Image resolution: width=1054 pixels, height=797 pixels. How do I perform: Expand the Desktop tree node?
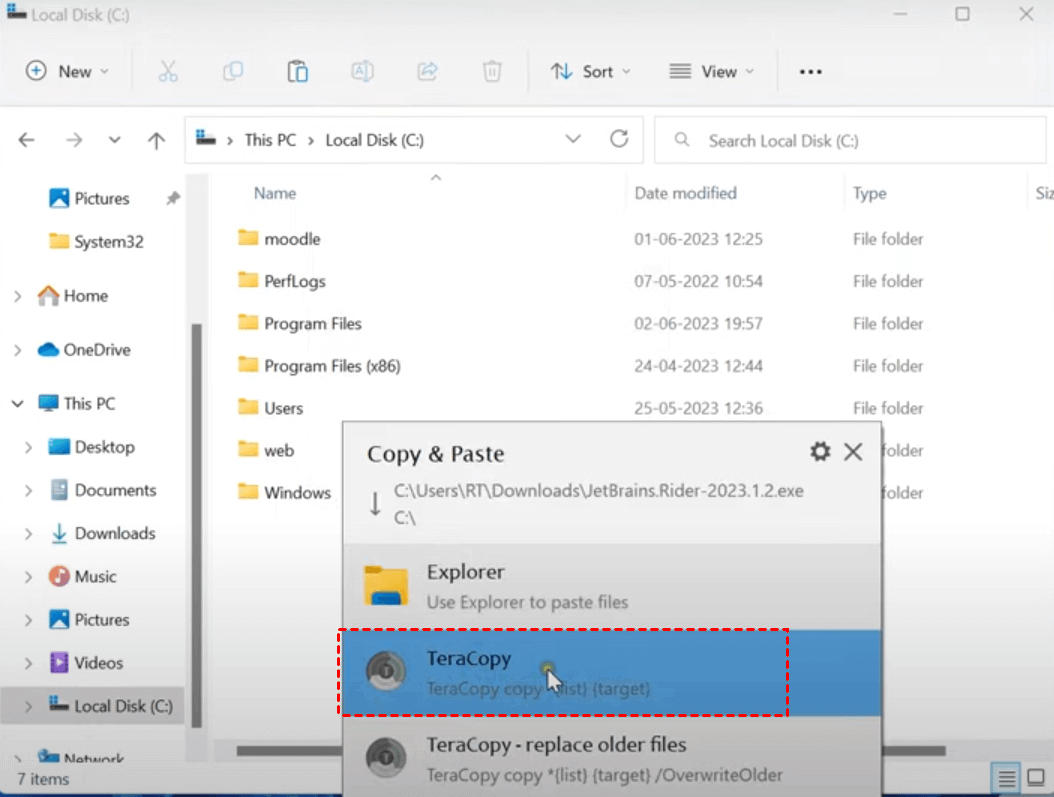[28, 447]
